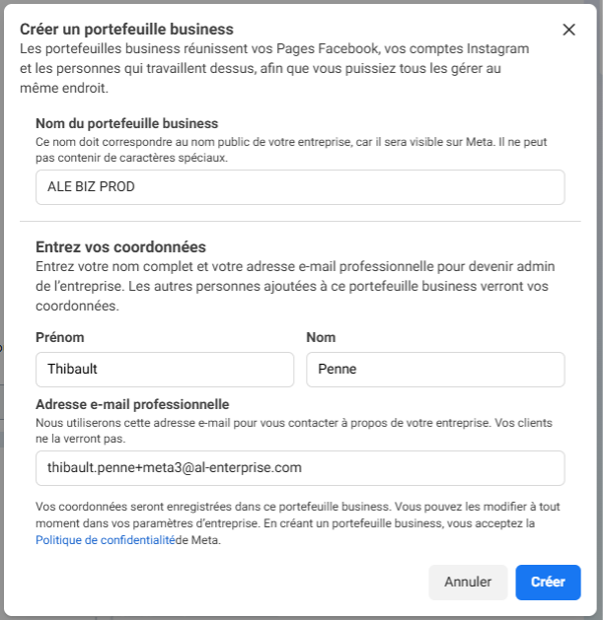Screen dimensions: 604x620
Task: Click the blue Créer button
Action: point(548,582)
